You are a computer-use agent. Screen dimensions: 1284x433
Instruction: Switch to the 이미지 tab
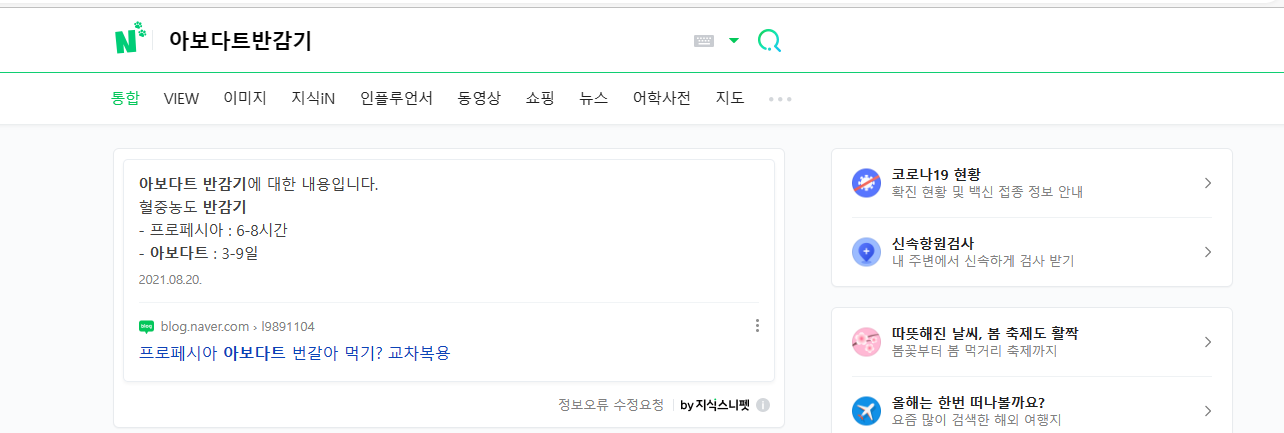click(x=245, y=98)
